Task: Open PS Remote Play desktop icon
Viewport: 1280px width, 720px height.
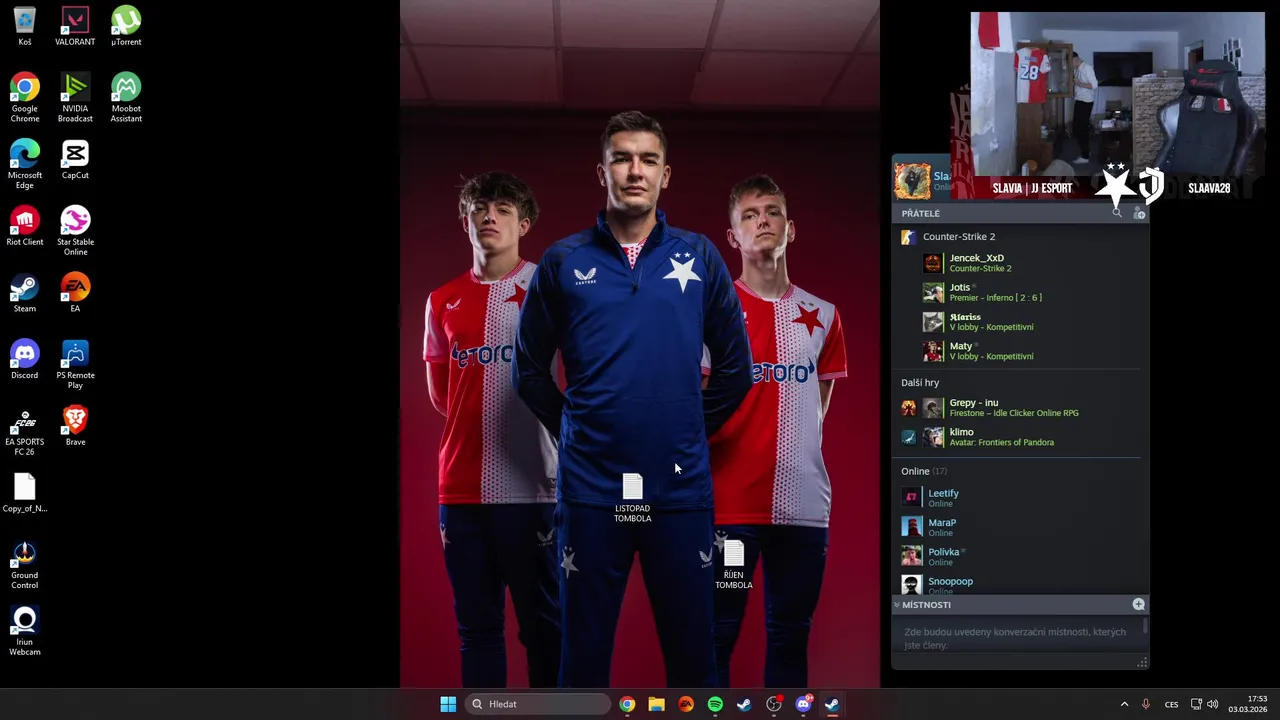Action: click(75, 365)
